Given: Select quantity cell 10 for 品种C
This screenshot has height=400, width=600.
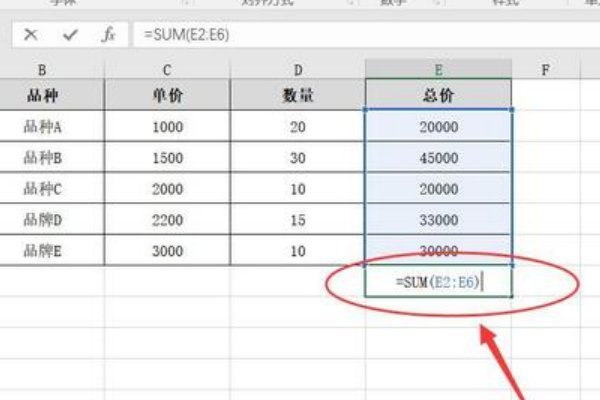Looking at the screenshot, I should point(298,188).
